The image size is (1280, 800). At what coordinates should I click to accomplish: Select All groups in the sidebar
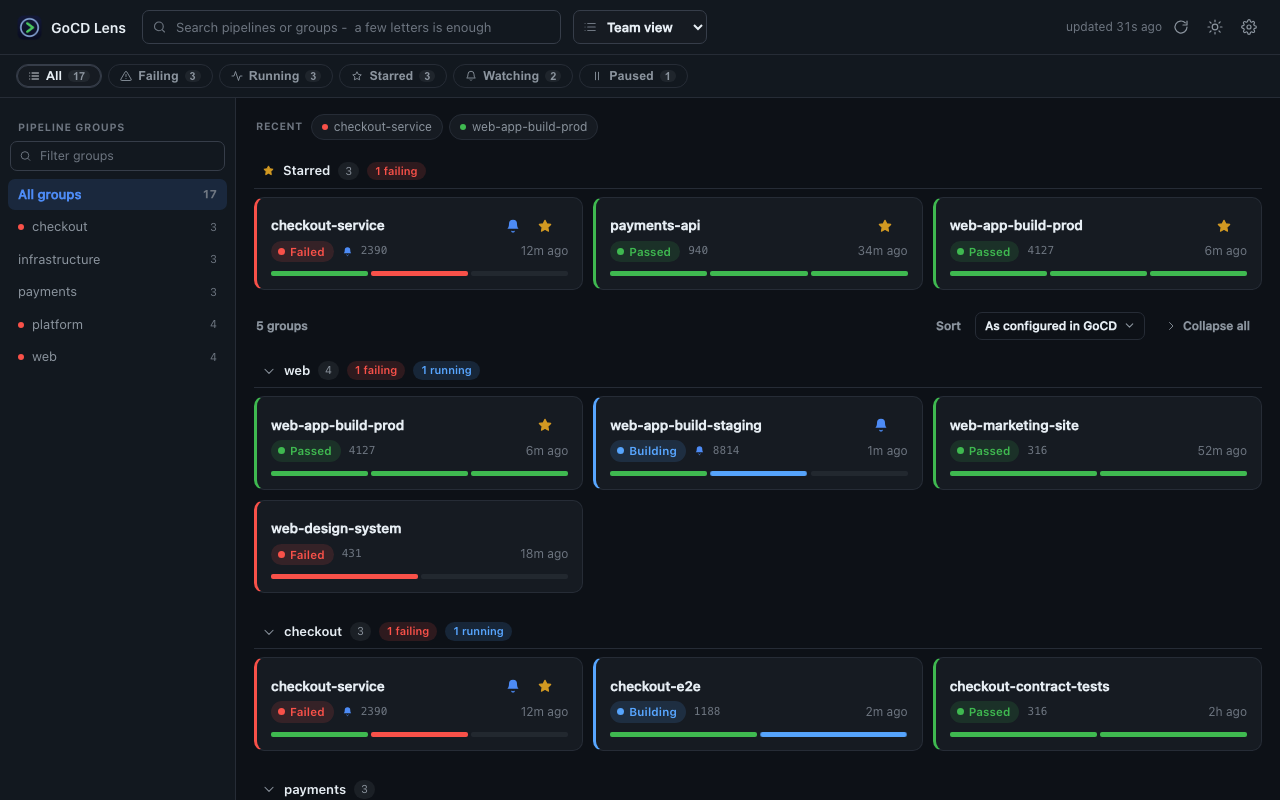(x=117, y=194)
